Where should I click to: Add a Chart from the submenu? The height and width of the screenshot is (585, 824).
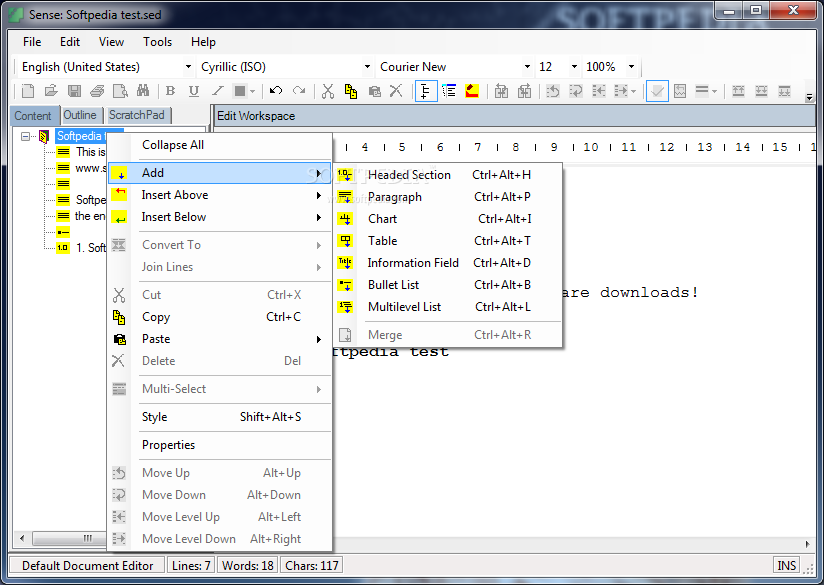448,219
